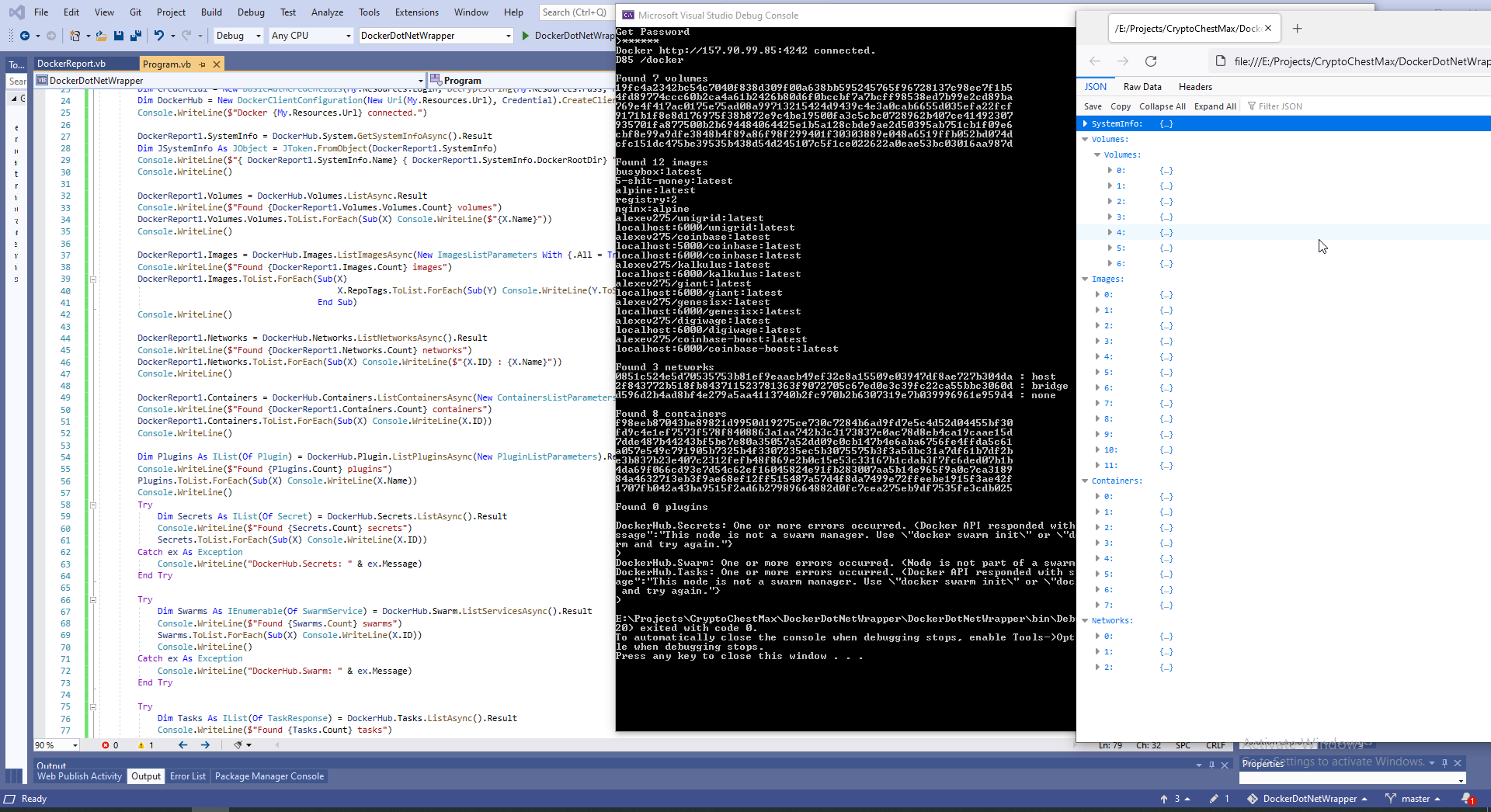Go forward in the browser window

click(1123, 61)
